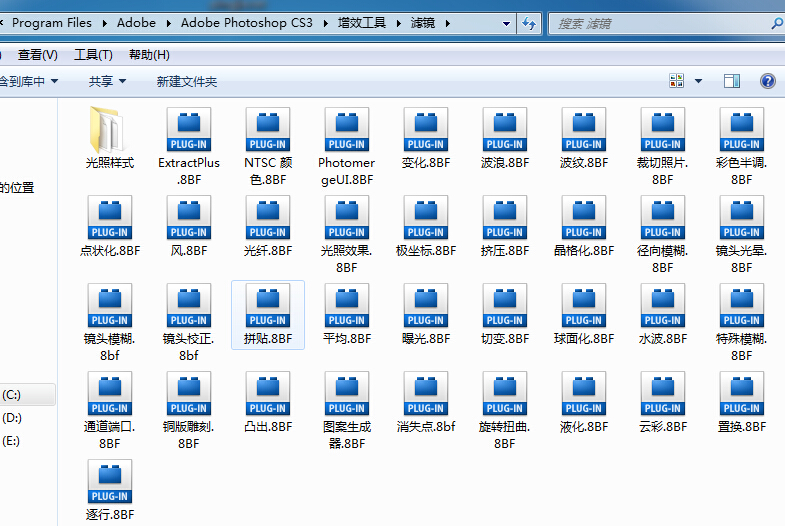Navigate to Adobe Photoshop CS3 breadcrumb
785x526 pixels.
pyautogui.click(x=246, y=23)
